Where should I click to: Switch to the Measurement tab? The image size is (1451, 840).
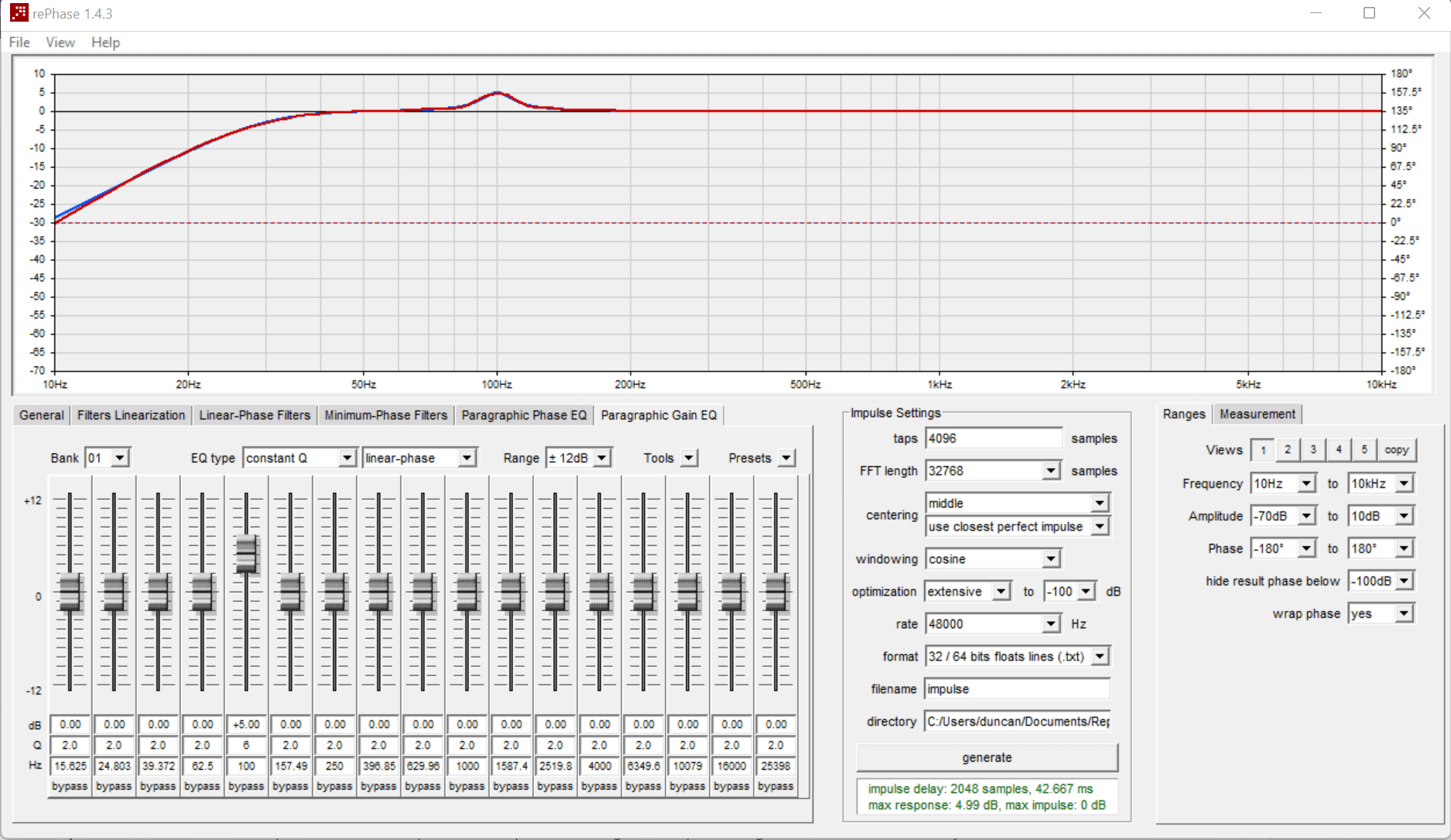tap(1258, 415)
